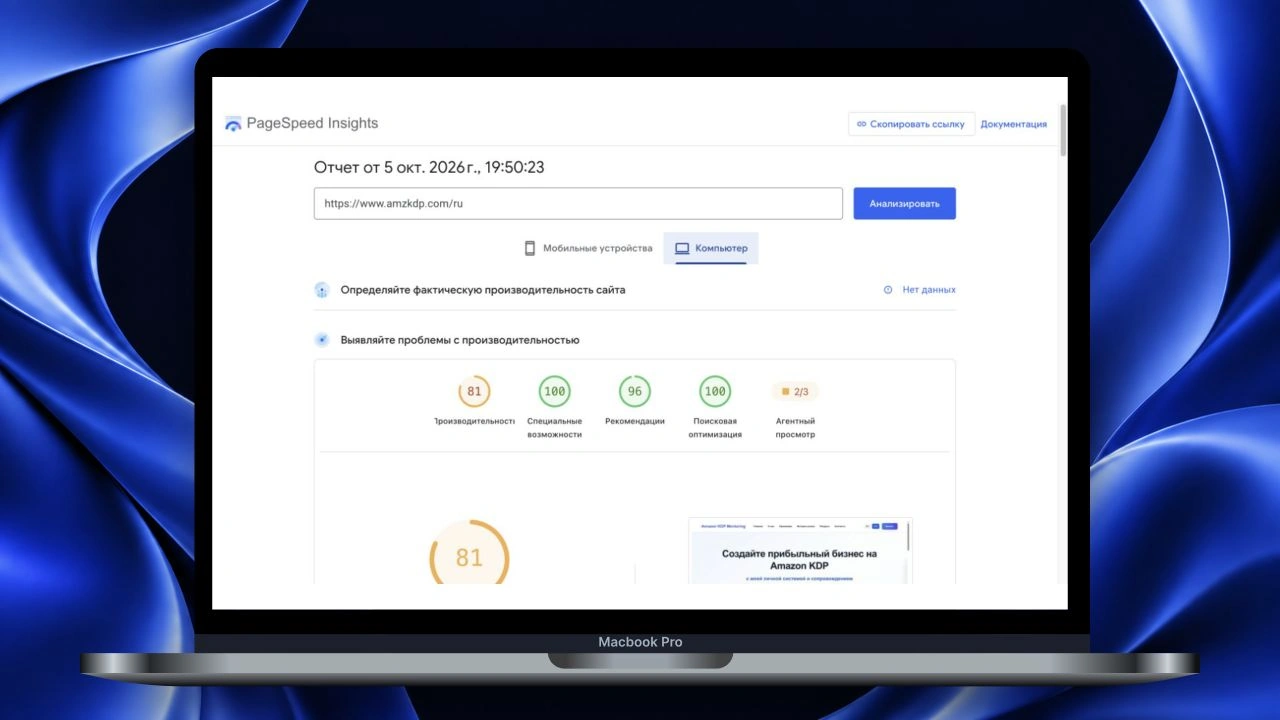Click the icon beside Определяйте фактическую производительность

[322, 290]
